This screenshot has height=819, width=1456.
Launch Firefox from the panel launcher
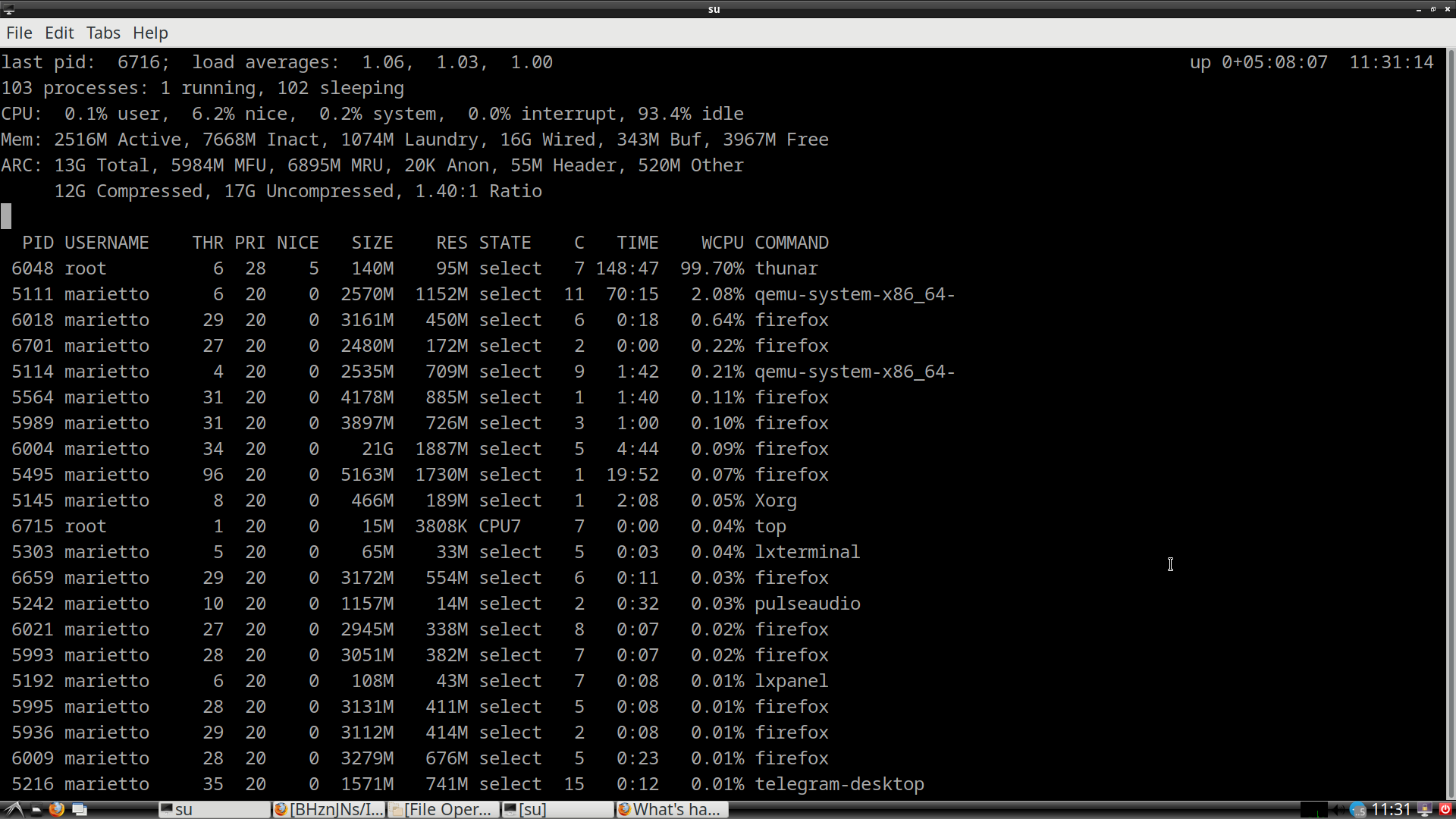[57, 809]
